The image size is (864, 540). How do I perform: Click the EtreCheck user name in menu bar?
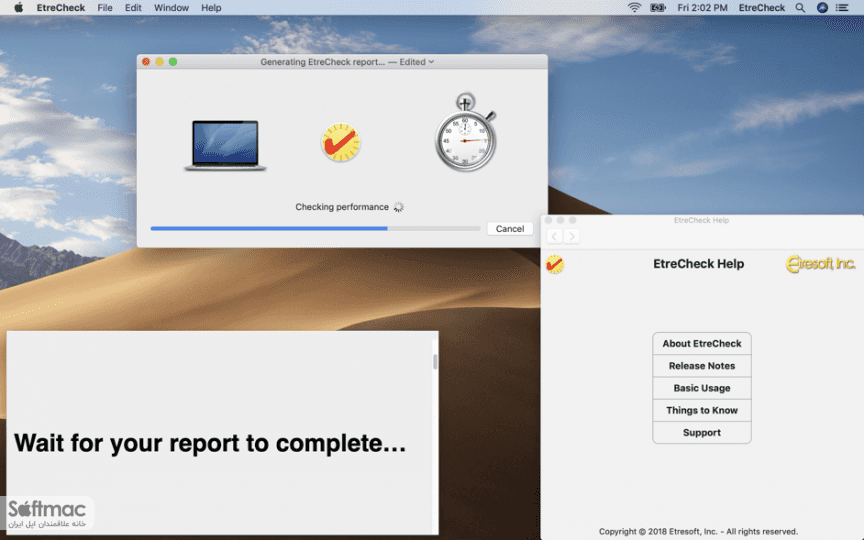click(762, 8)
